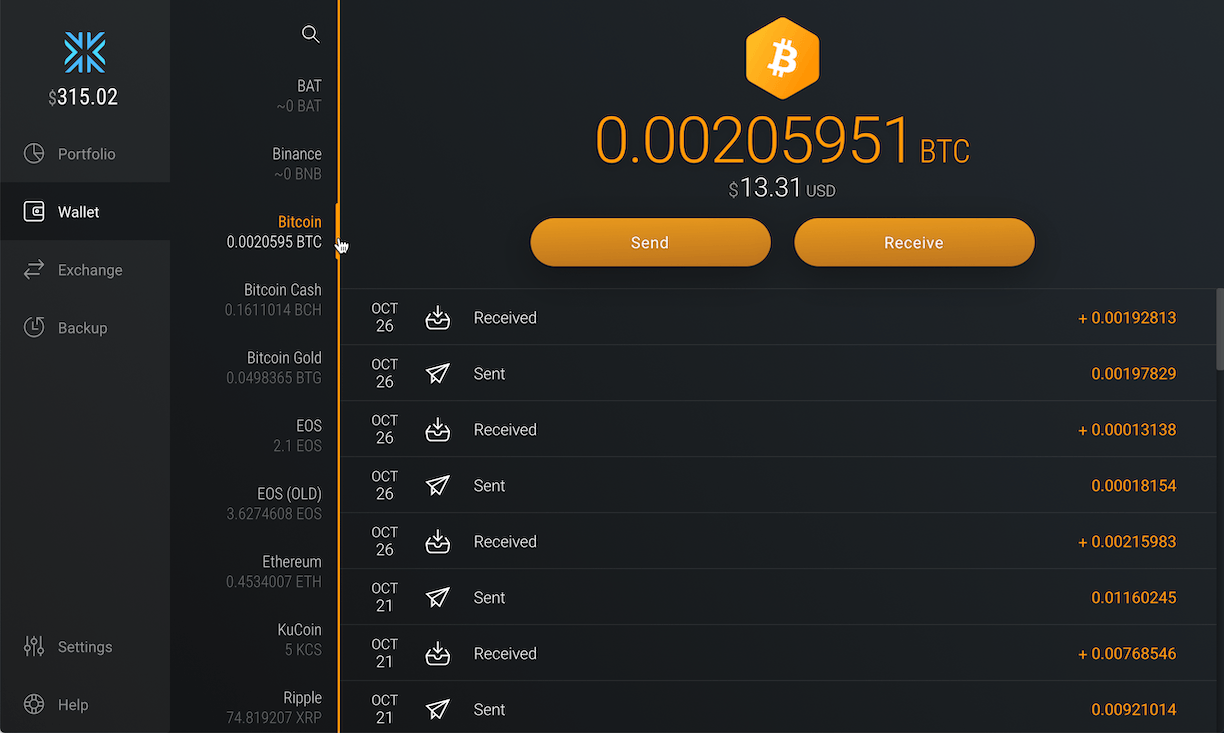Click the Portfolio pie chart icon
This screenshot has height=733, width=1224.
pos(34,154)
